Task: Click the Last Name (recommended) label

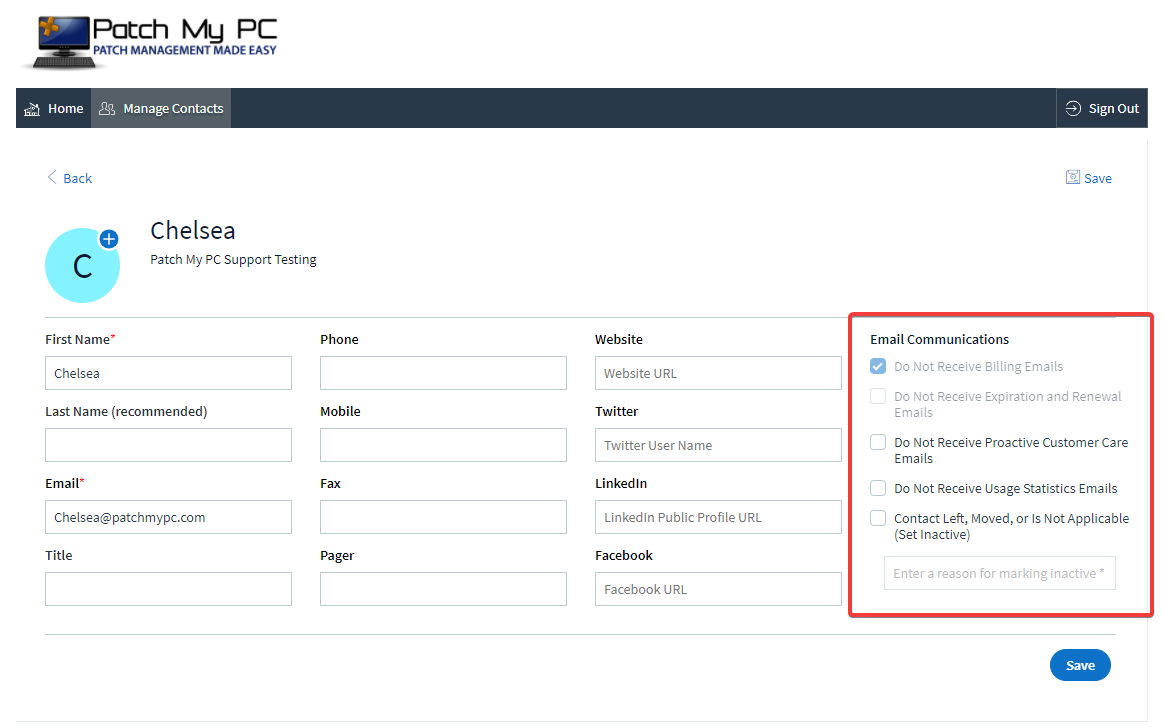Action: coord(126,411)
